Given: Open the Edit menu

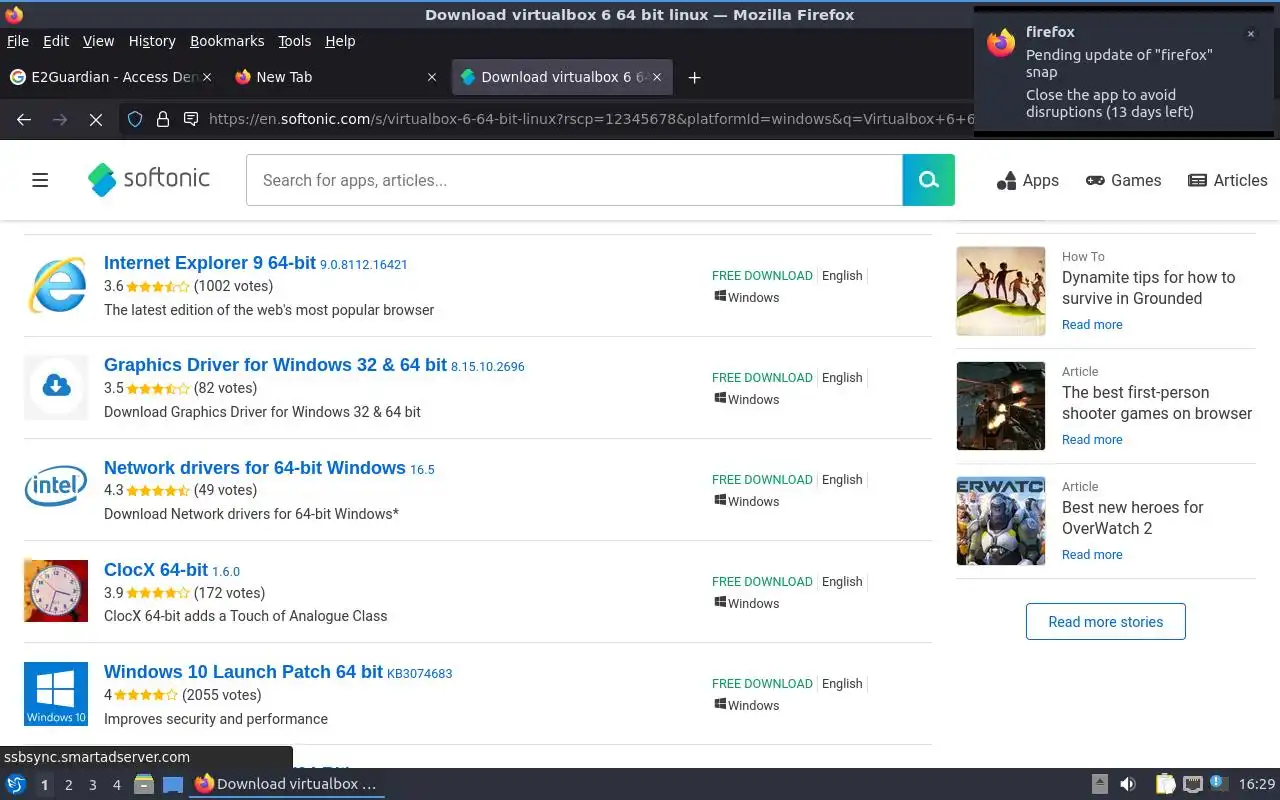Looking at the screenshot, I should coord(56,41).
